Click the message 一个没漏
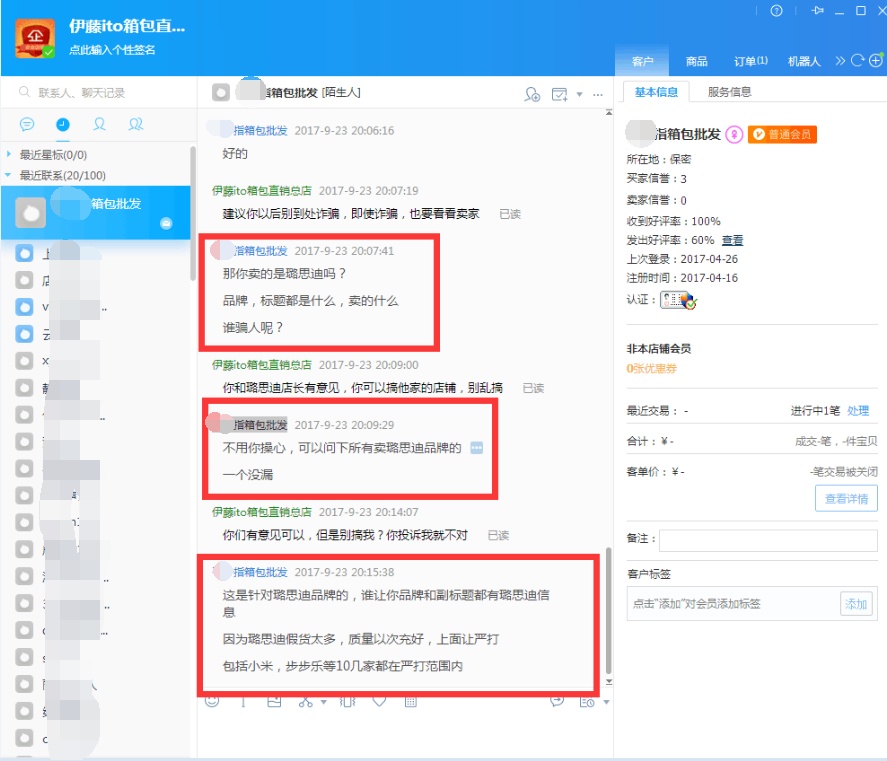887x761 pixels. click(248, 474)
